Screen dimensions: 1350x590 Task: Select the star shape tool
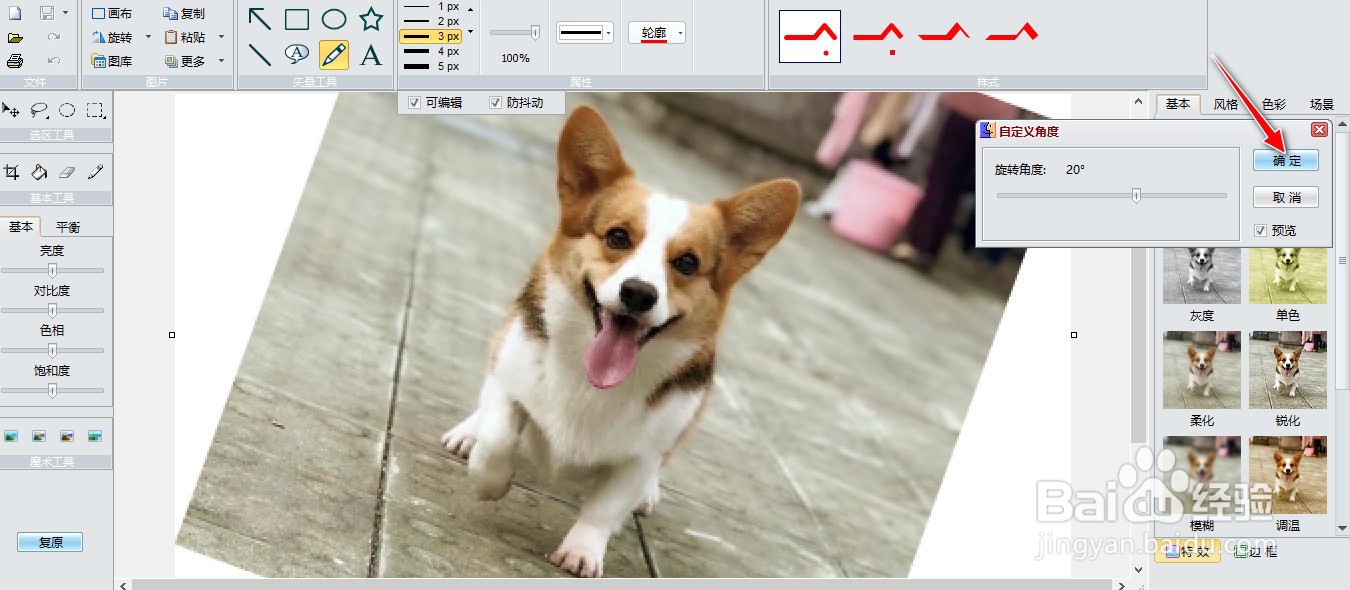coord(371,19)
